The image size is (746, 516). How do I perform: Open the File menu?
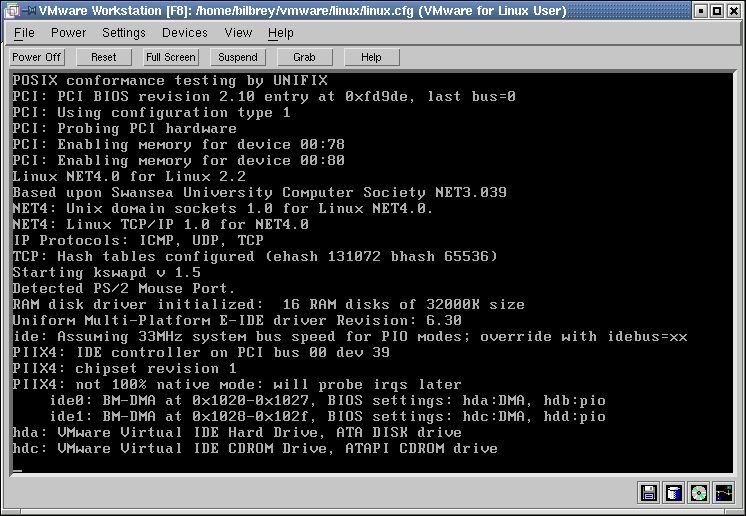[x=24, y=33]
